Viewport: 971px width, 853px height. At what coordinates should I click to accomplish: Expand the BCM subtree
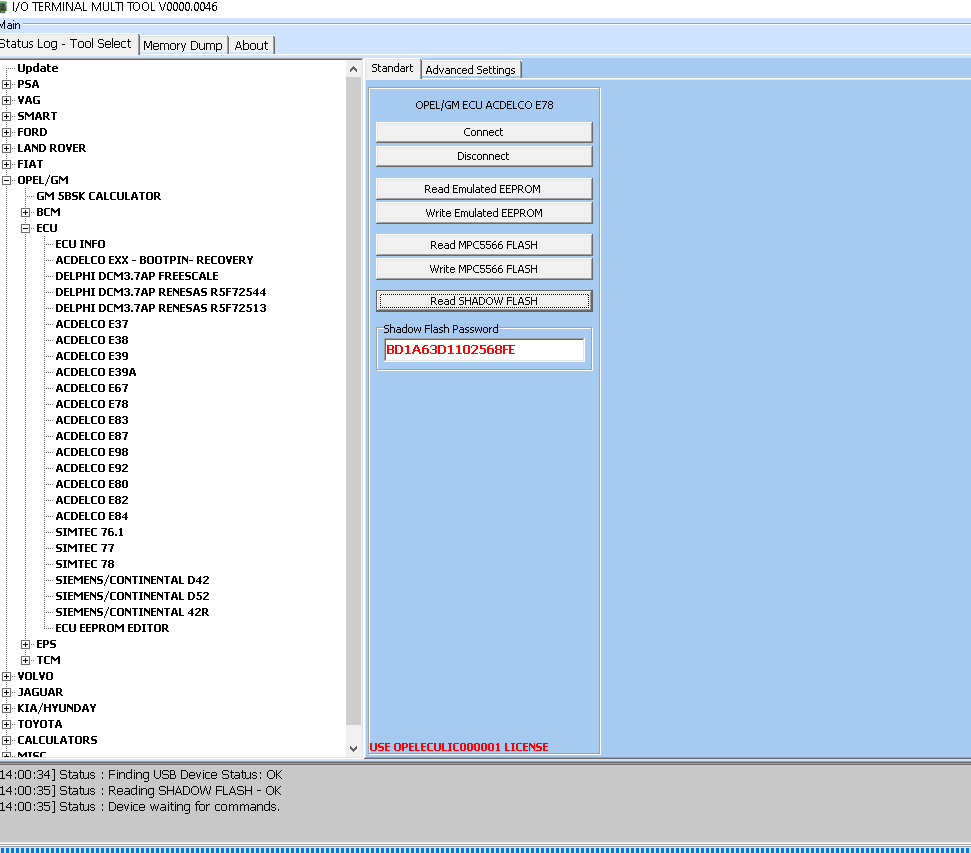(26, 212)
